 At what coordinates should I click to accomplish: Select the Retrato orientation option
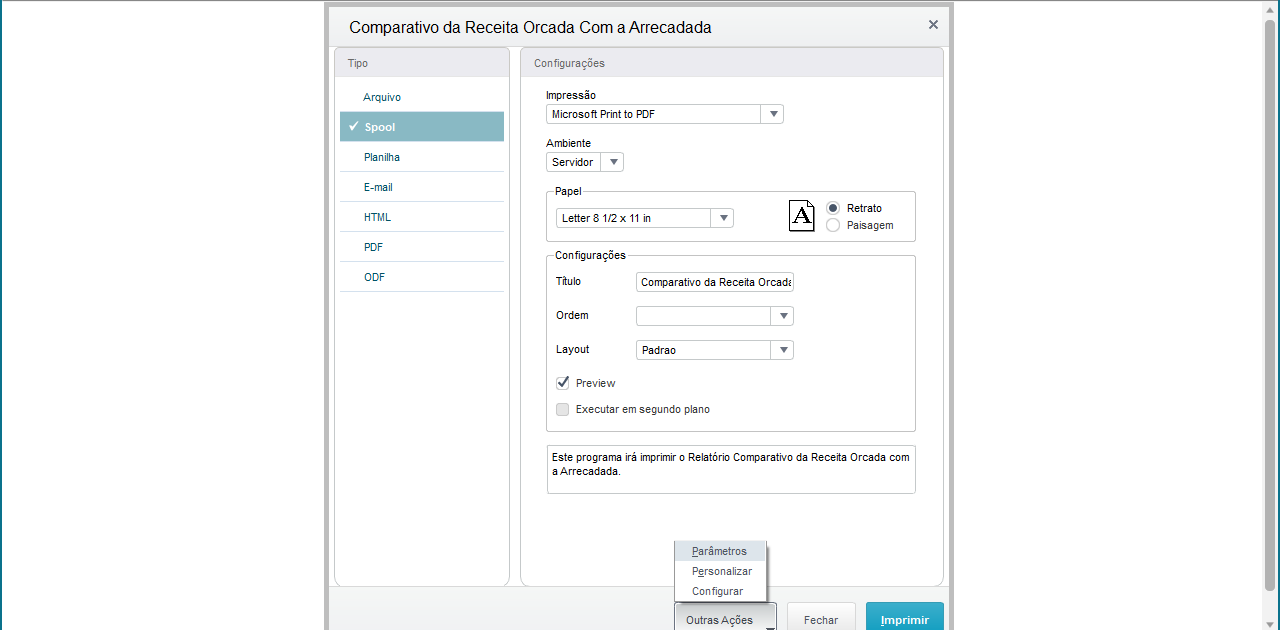pos(833,208)
